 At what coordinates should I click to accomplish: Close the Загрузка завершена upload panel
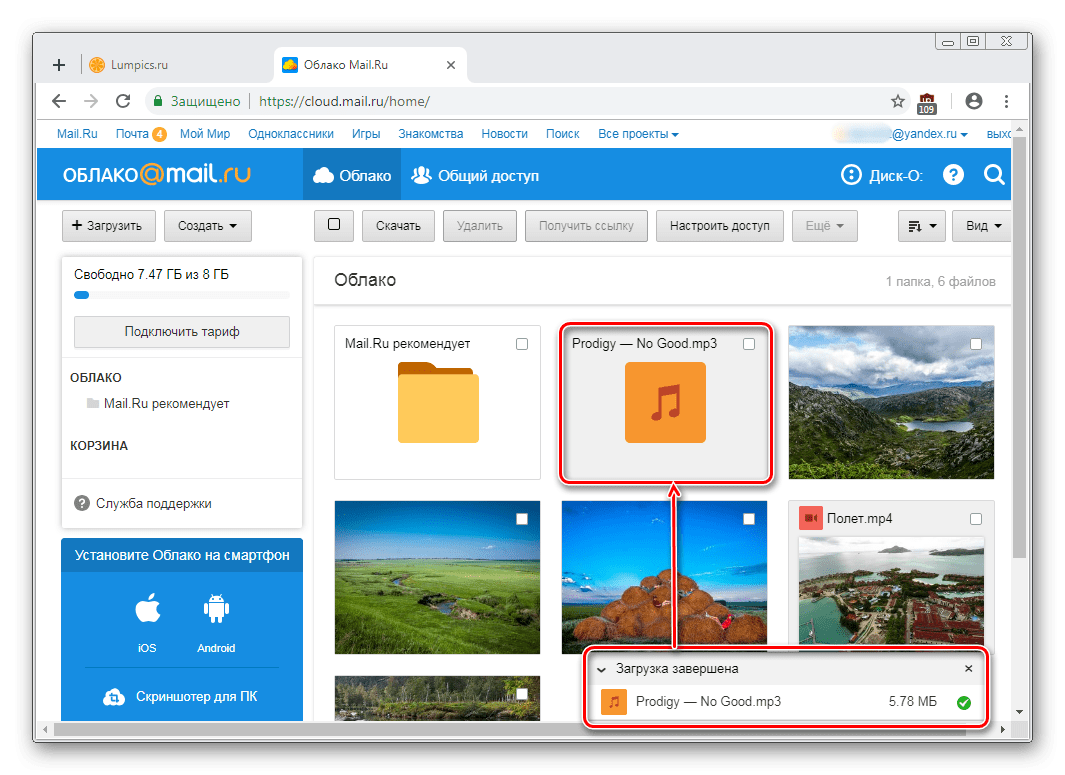(x=967, y=669)
